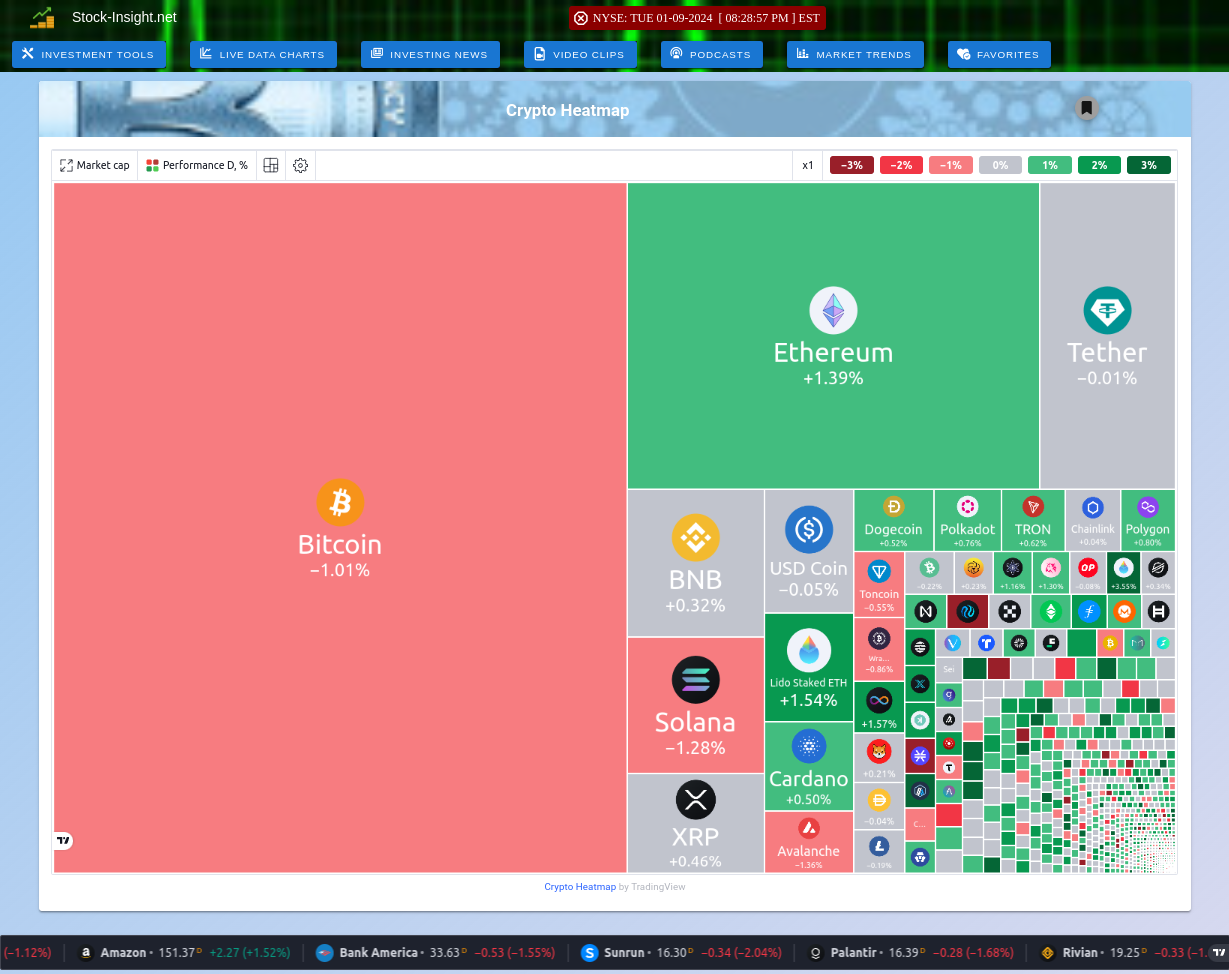The image size is (1229, 974).
Task: Open Video Clips menu
Action: (x=580, y=54)
